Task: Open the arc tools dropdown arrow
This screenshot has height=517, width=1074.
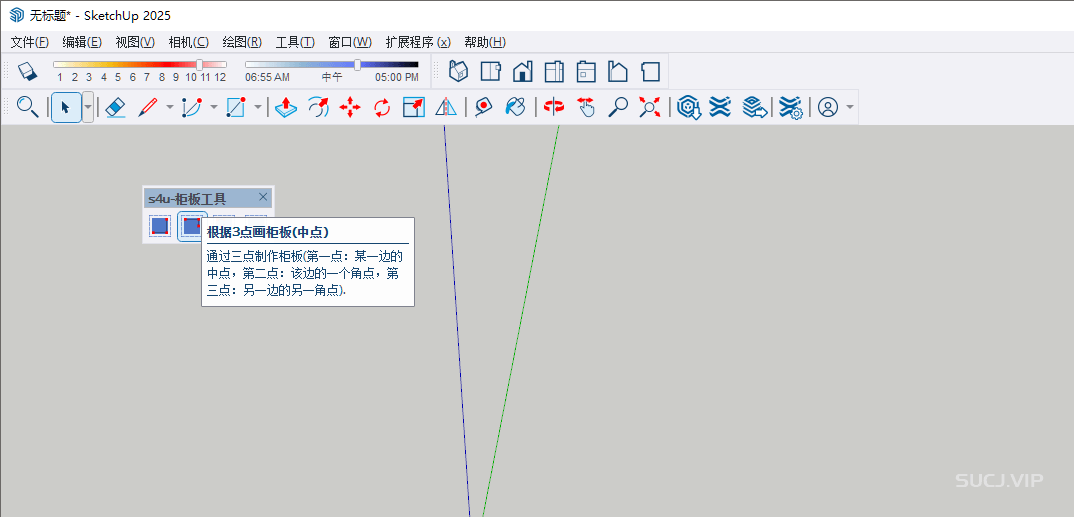Action: 214,107
